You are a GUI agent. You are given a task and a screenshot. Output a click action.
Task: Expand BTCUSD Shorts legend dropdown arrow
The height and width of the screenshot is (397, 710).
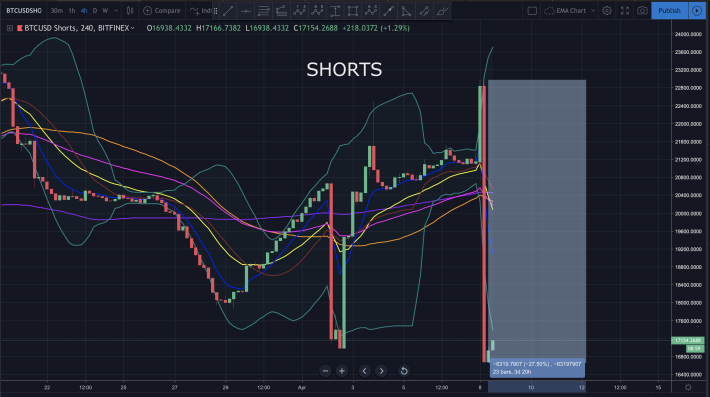(133, 28)
